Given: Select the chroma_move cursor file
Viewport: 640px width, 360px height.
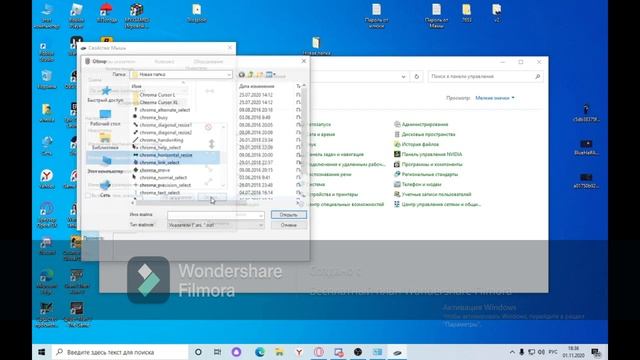Looking at the screenshot, I should click(x=155, y=170).
